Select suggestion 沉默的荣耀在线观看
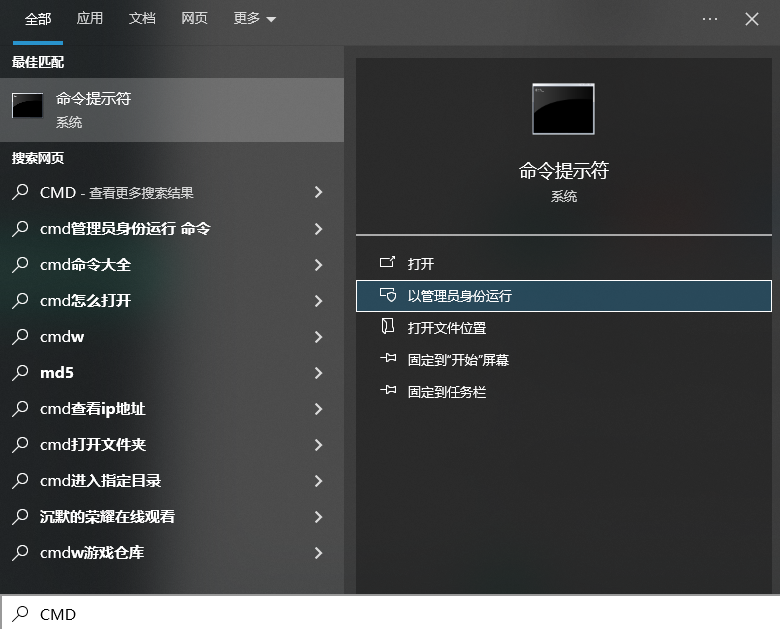 click(172, 517)
